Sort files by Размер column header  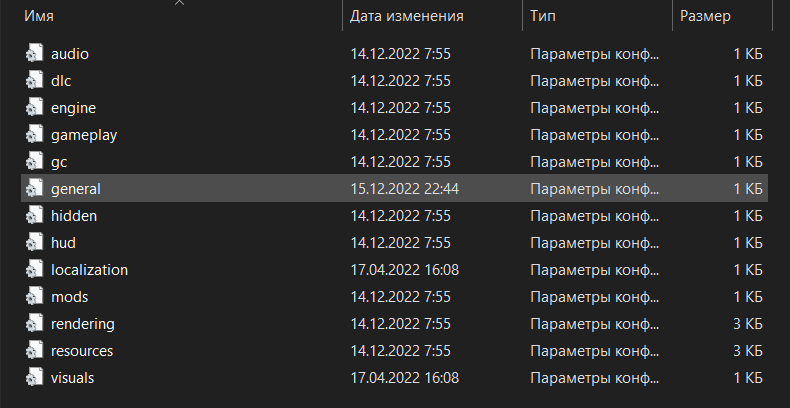point(705,16)
